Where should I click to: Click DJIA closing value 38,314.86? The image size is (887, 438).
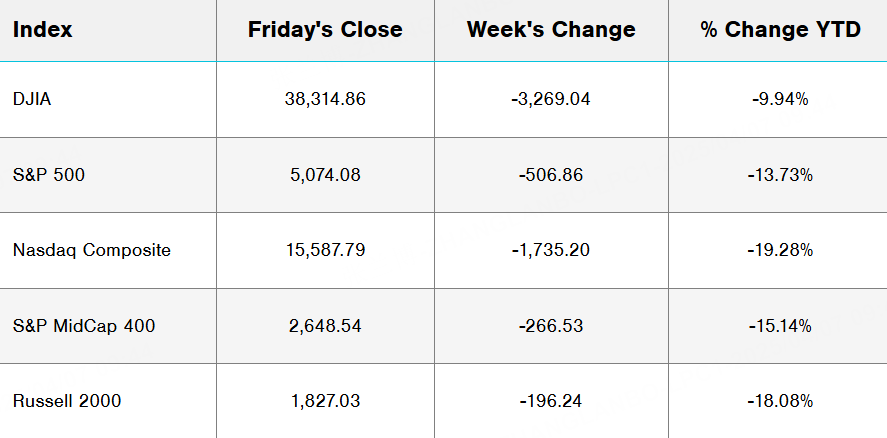tap(325, 99)
